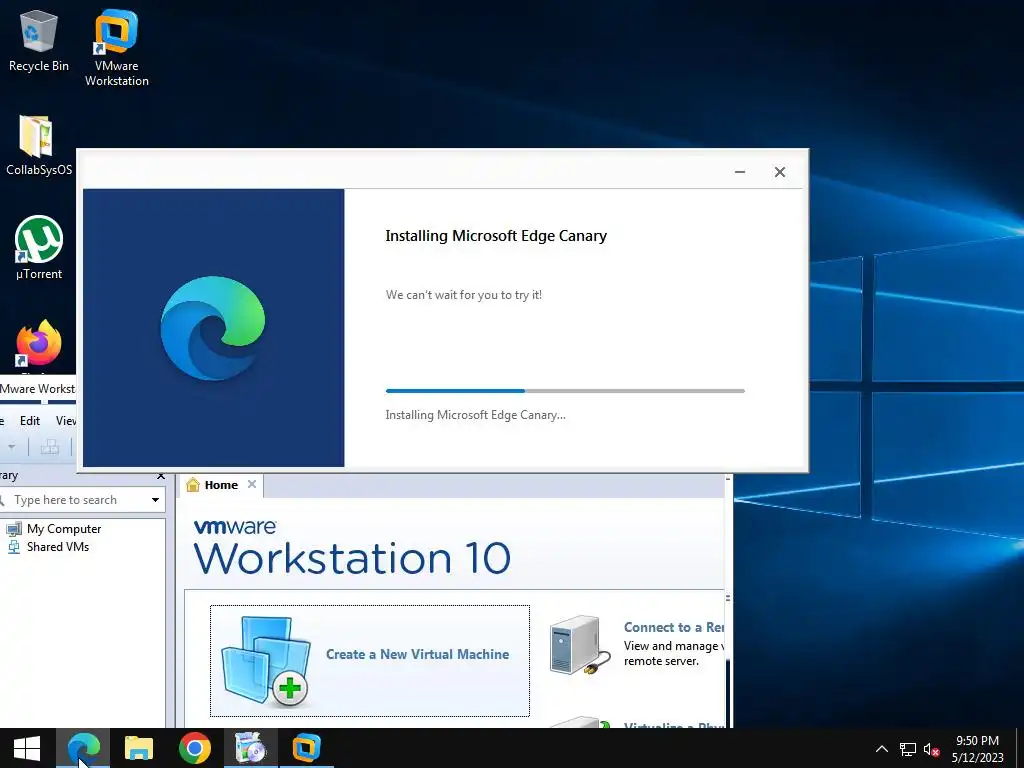Image resolution: width=1024 pixels, height=768 pixels.
Task: Open the VMware toolbar dropdown arrow
Action: pos(11,447)
